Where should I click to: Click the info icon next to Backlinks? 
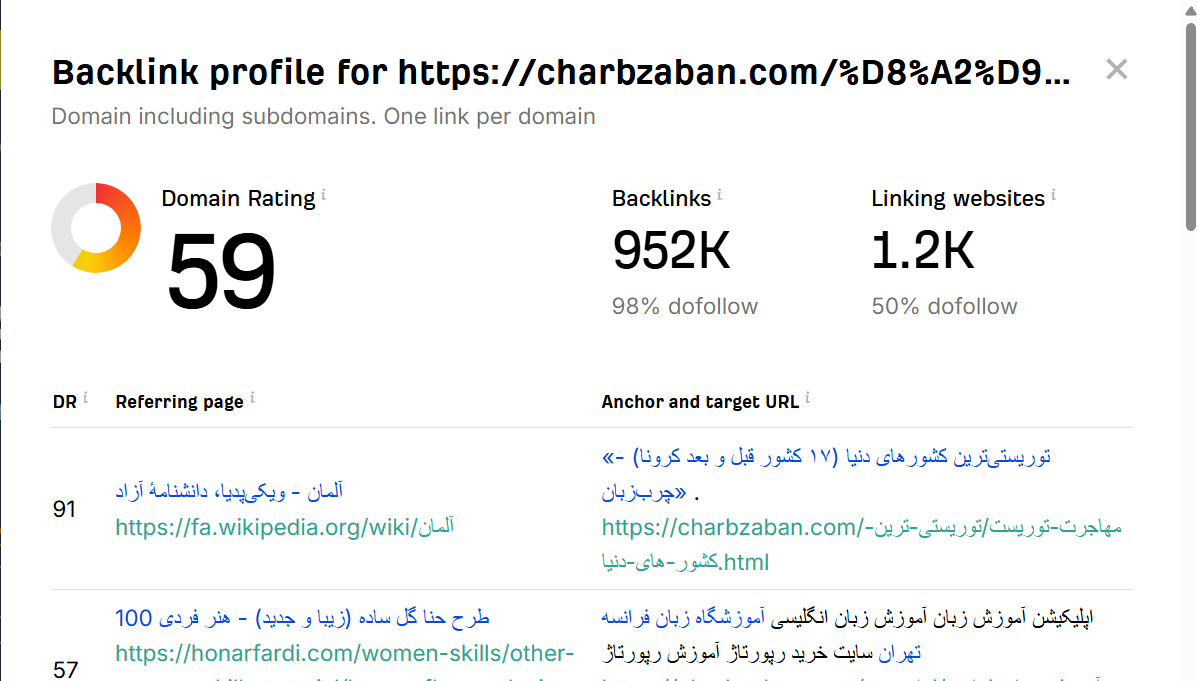tap(719, 196)
